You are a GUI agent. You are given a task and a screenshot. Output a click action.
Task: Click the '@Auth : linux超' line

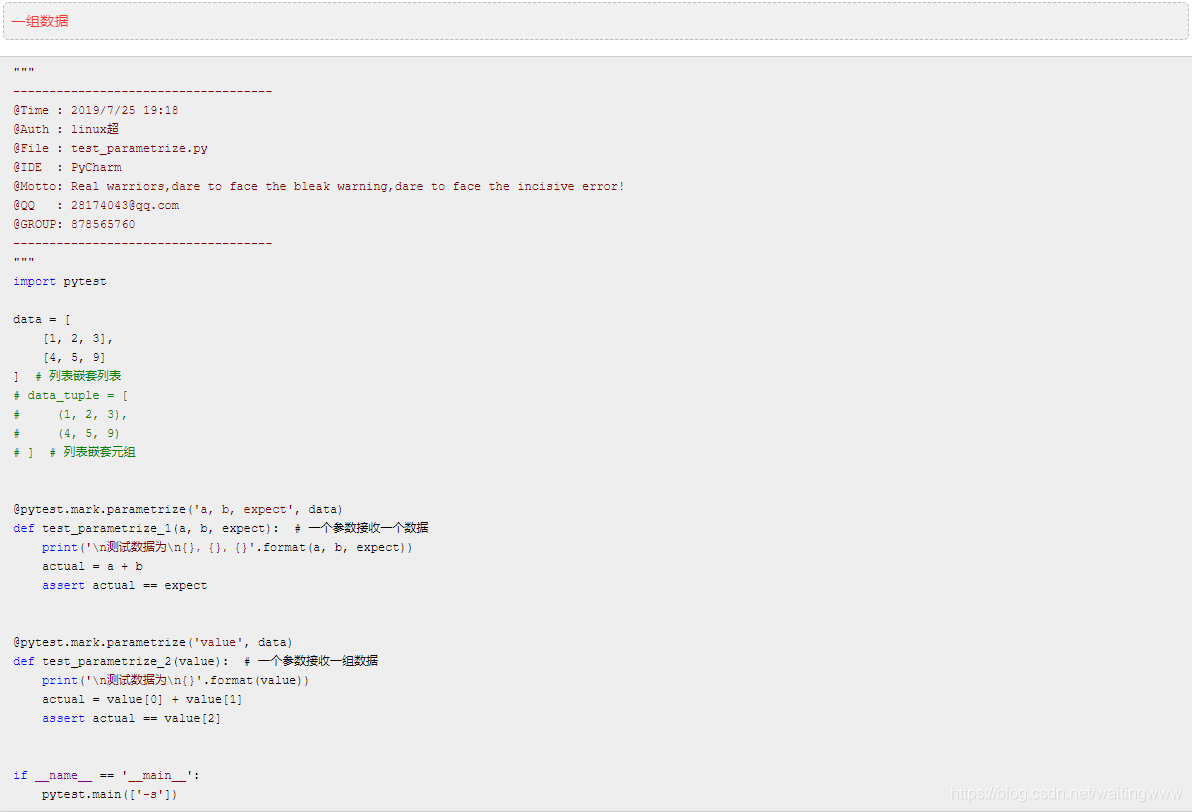click(66, 129)
